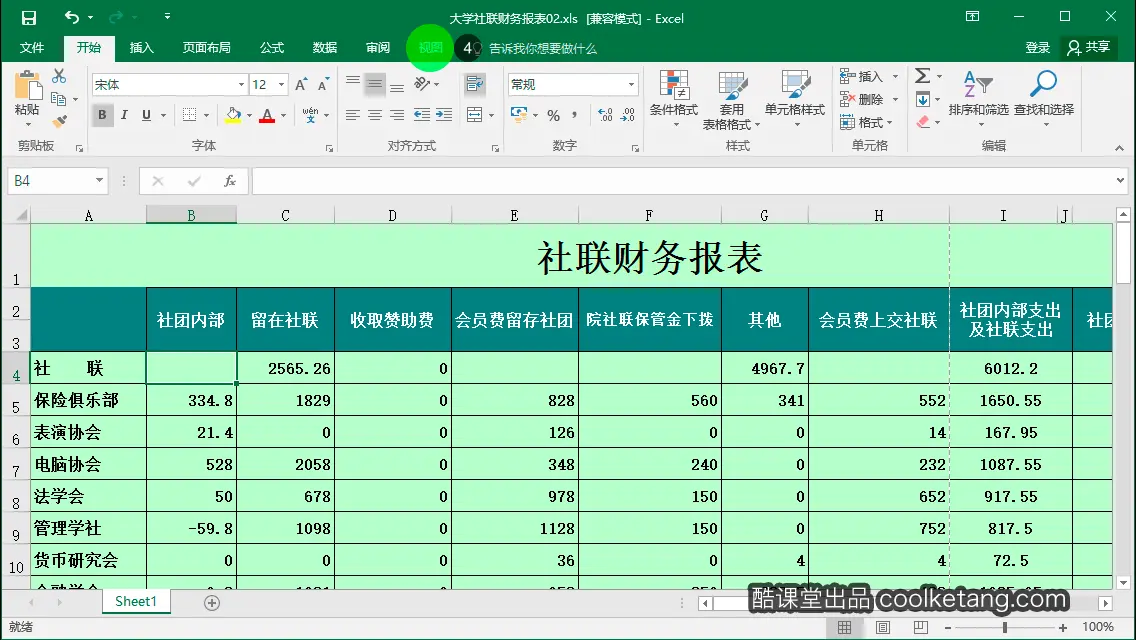The width and height of the screenshot is (1136, 640).
Task: Toggle Bold formatting
Action: click(102, 115)
